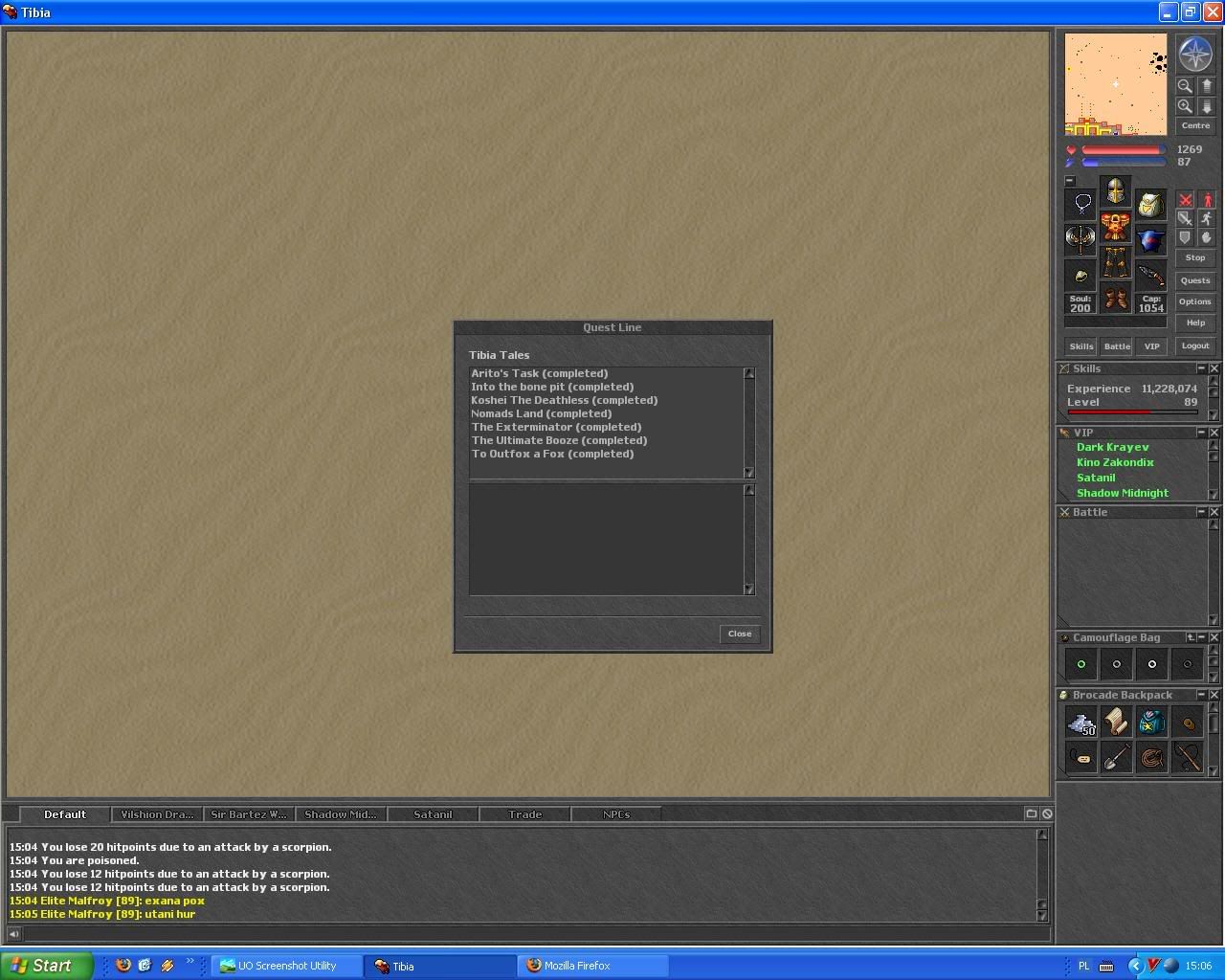Toggle chase opponent mode
The width and height of the screenshot is (1225, 980).
point(1207,218)
